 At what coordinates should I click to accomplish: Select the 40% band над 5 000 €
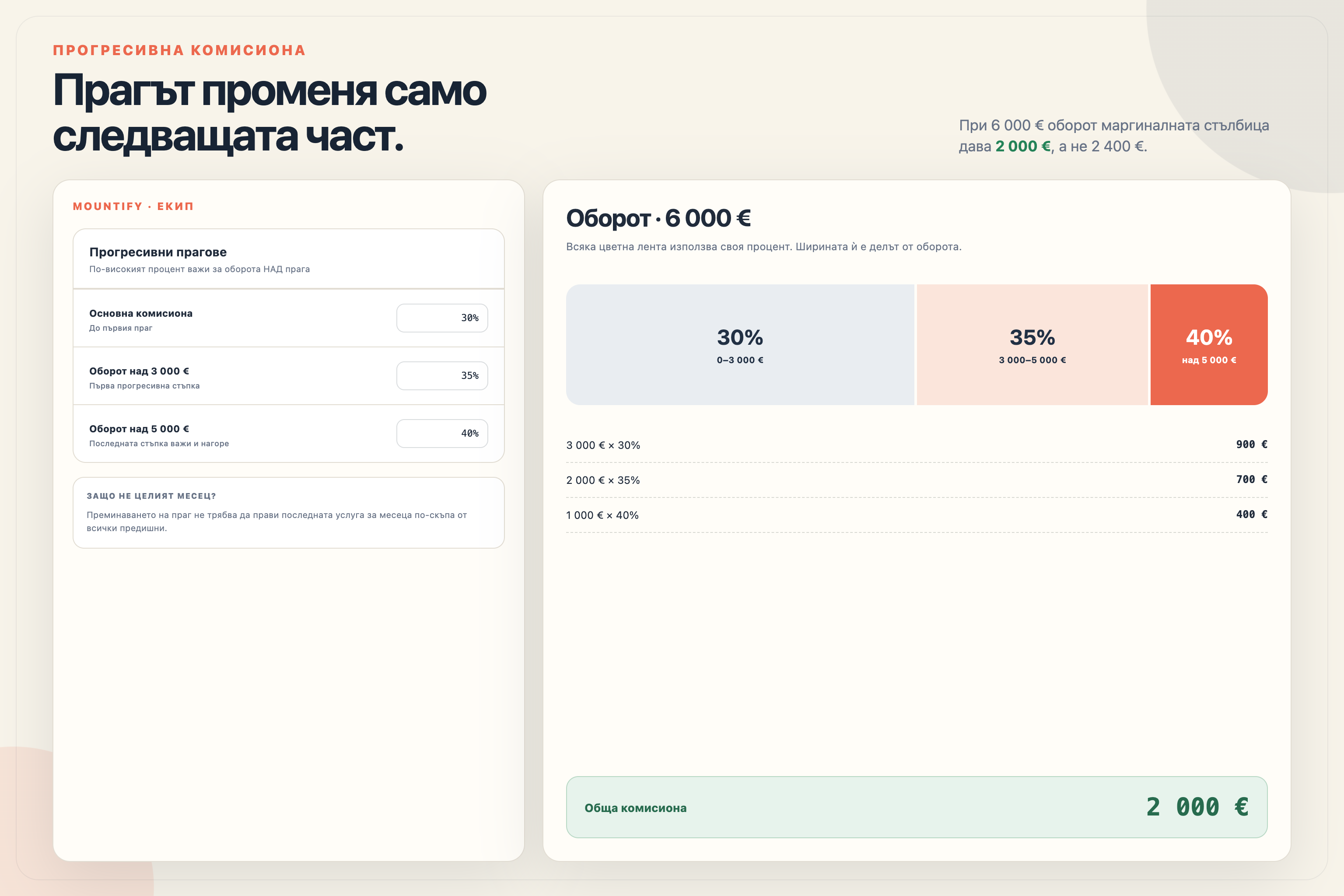(x=1208, y=345)
